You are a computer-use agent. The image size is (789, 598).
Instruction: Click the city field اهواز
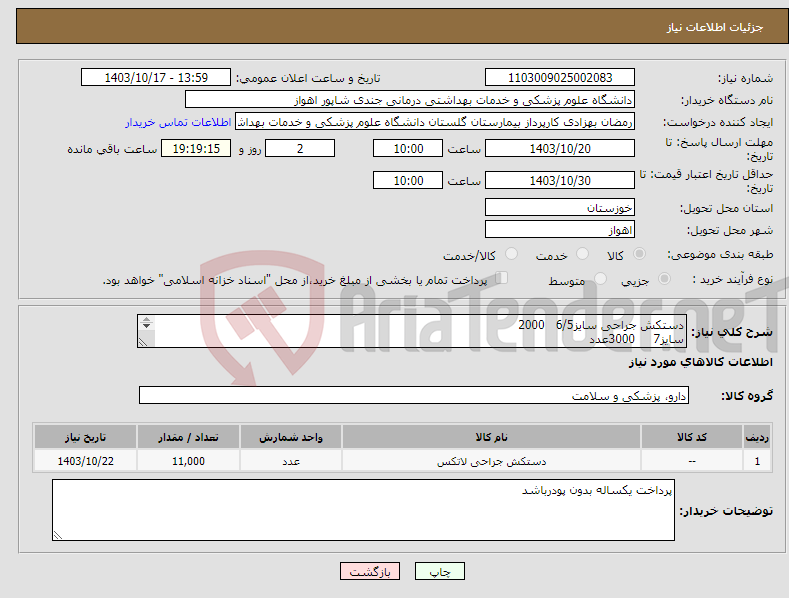pyautogui.click(x=560, y=230)
